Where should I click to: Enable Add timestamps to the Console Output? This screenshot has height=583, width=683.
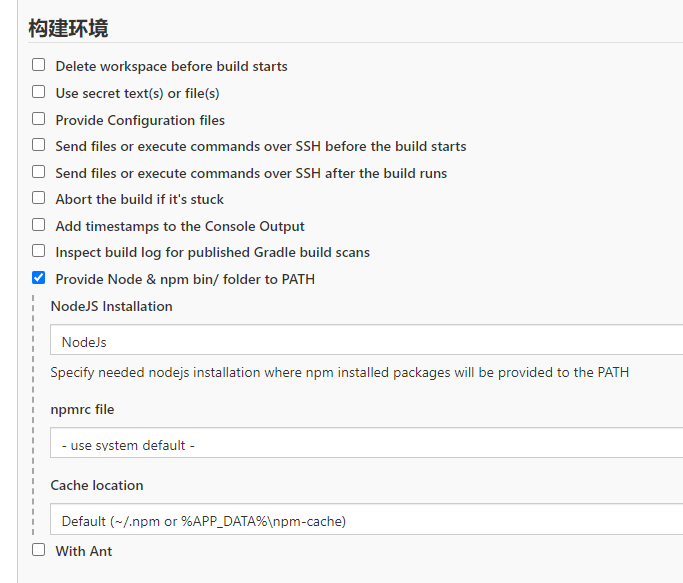coord(38,225)
